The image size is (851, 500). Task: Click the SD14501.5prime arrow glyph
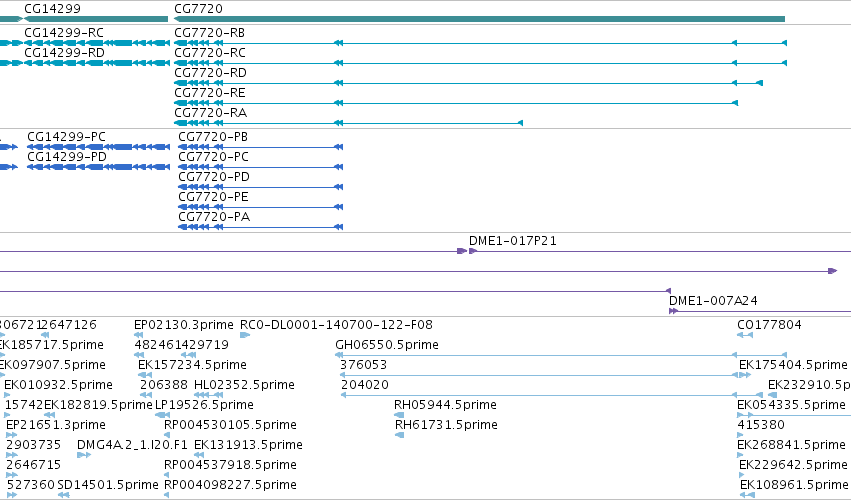tap(63, 495)
